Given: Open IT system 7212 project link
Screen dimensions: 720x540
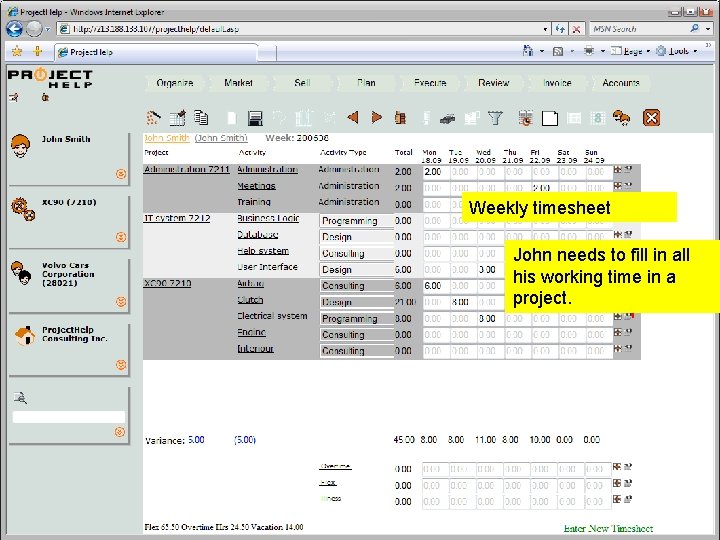Looking at the screenshot, I should point(177,219).
